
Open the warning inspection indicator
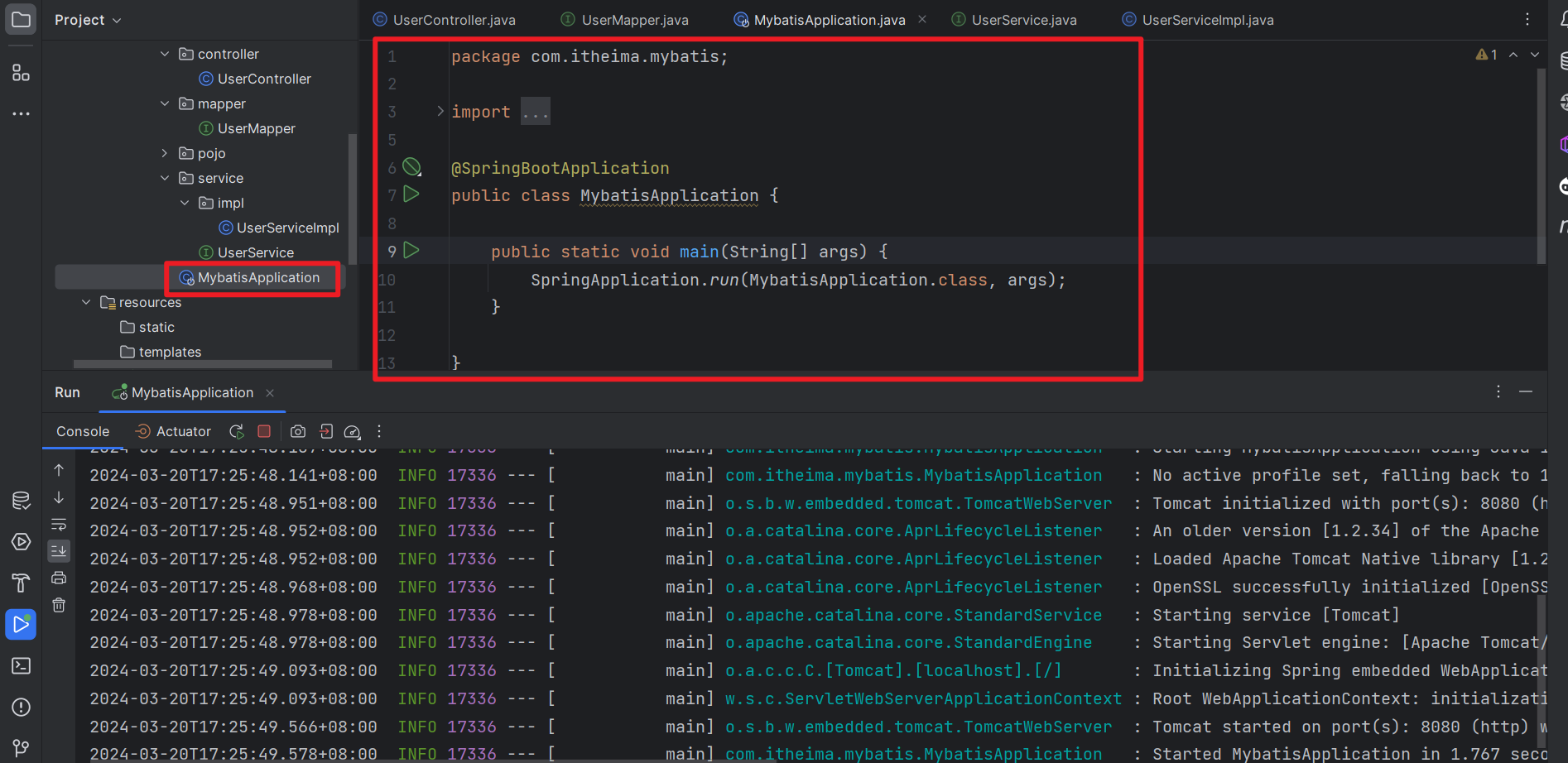pyautogui.click(x=1487, y=55)
